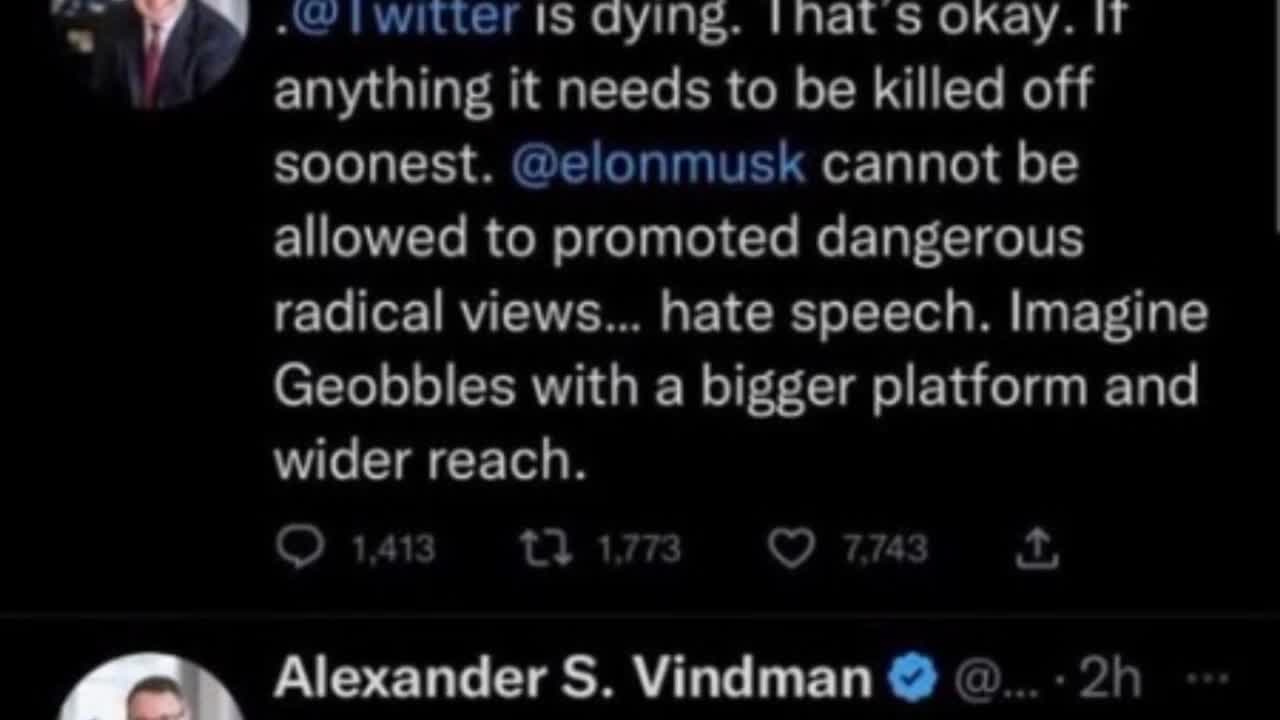Open the @elonmusk mention link
The width and height of the screenshot is (1280, 720).
pyautogui.click(x=658, y=164)
